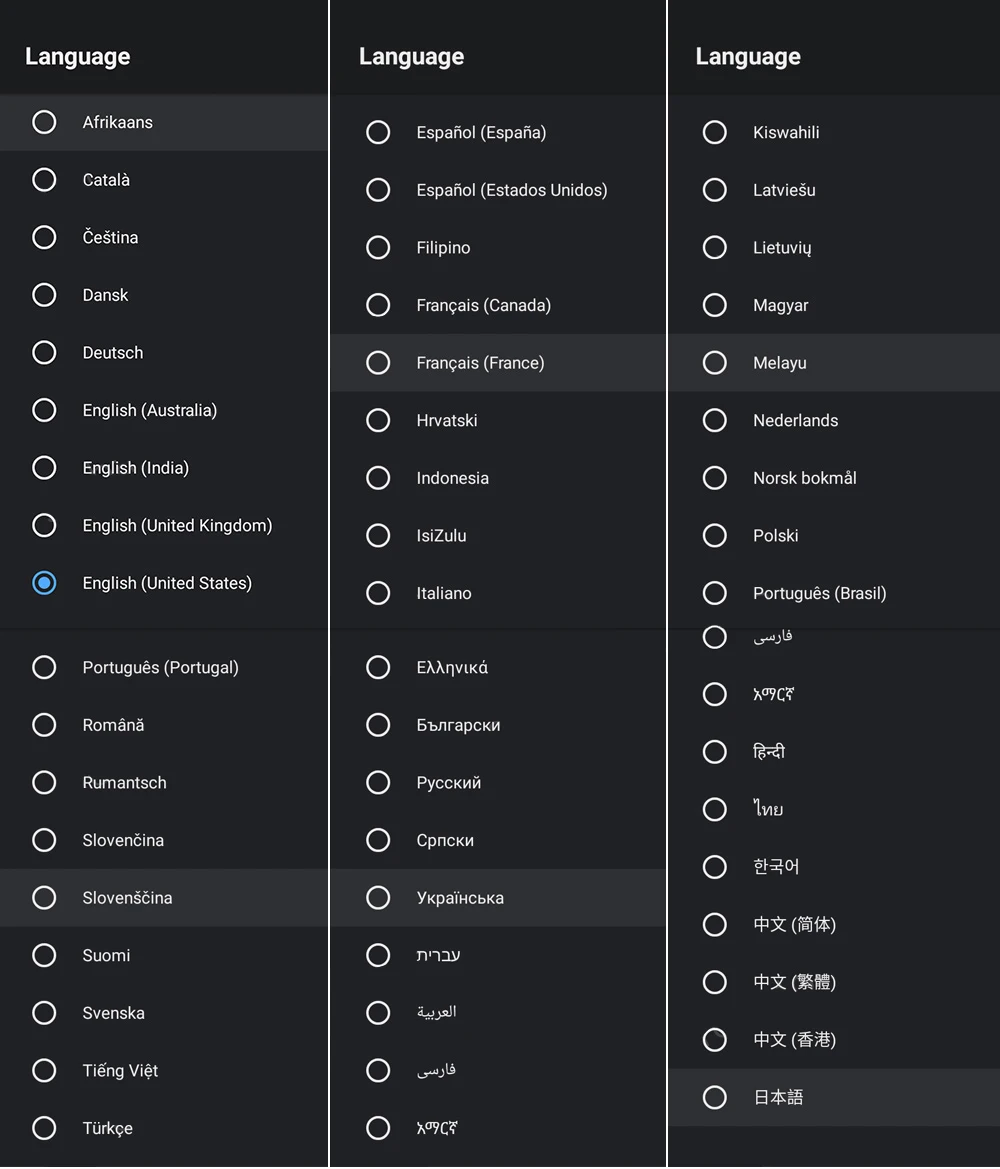
Task: Pick the highlighted Français (France) option
Action: click(x=497, y=363)
